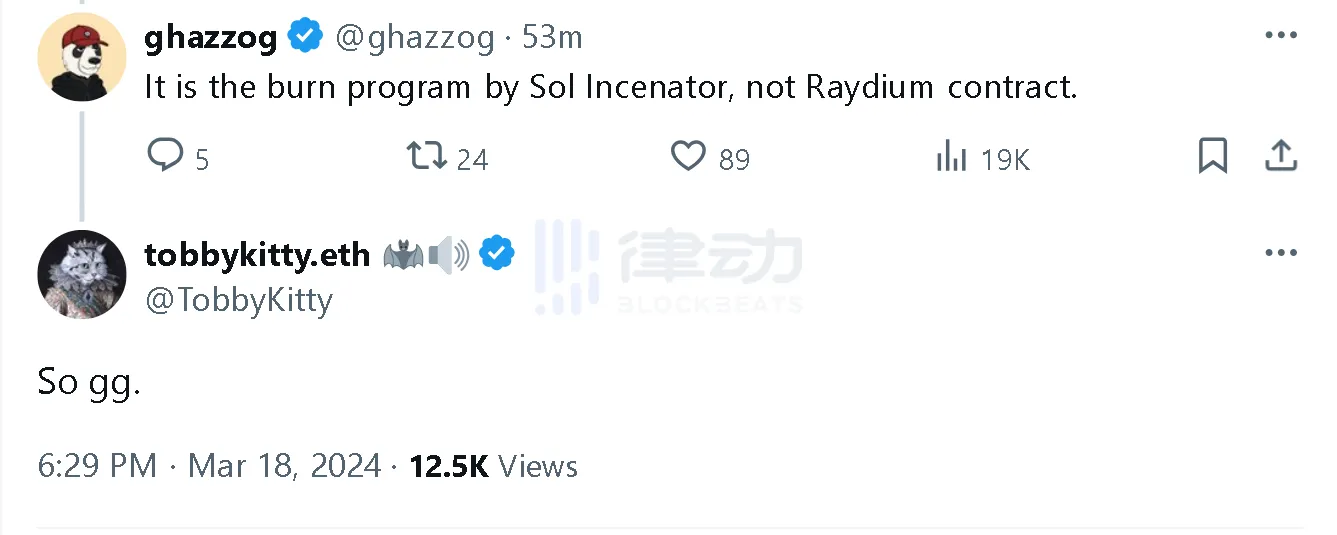Bookmark ghazzog's tweet
Screen dimensions: 1337x535
(1212, 156)
